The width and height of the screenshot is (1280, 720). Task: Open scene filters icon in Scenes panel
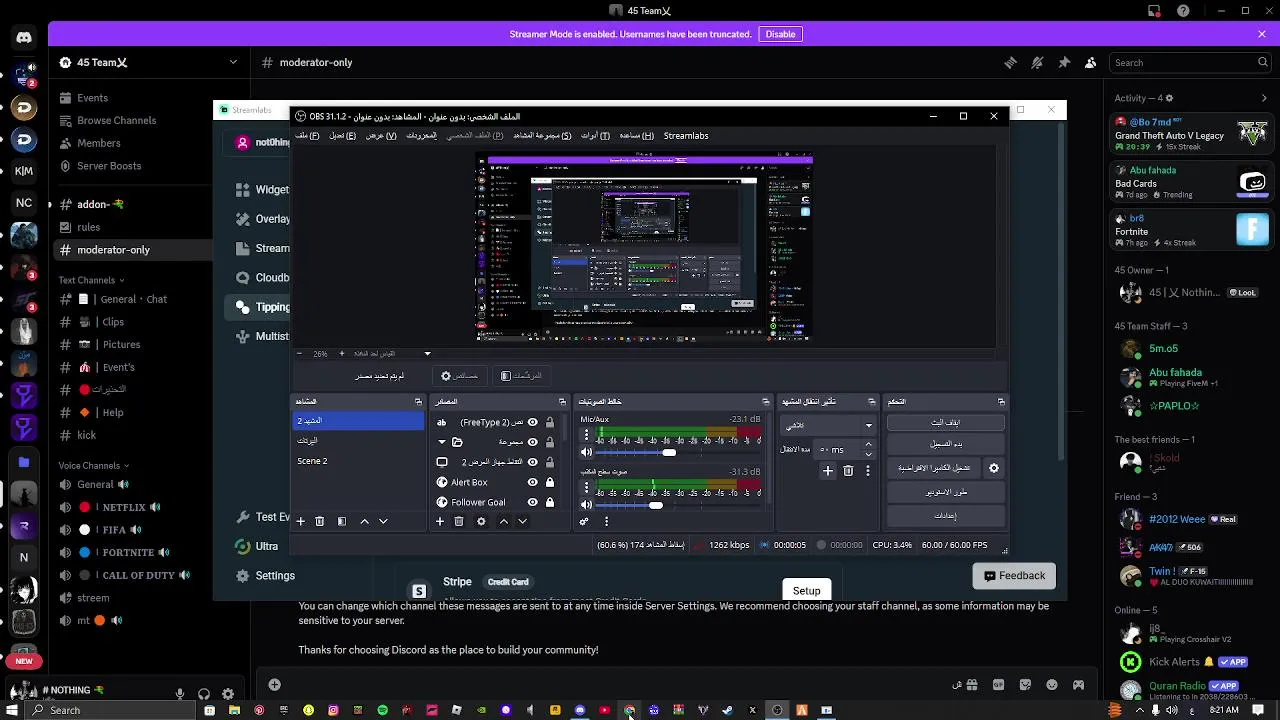pos(342,521)
